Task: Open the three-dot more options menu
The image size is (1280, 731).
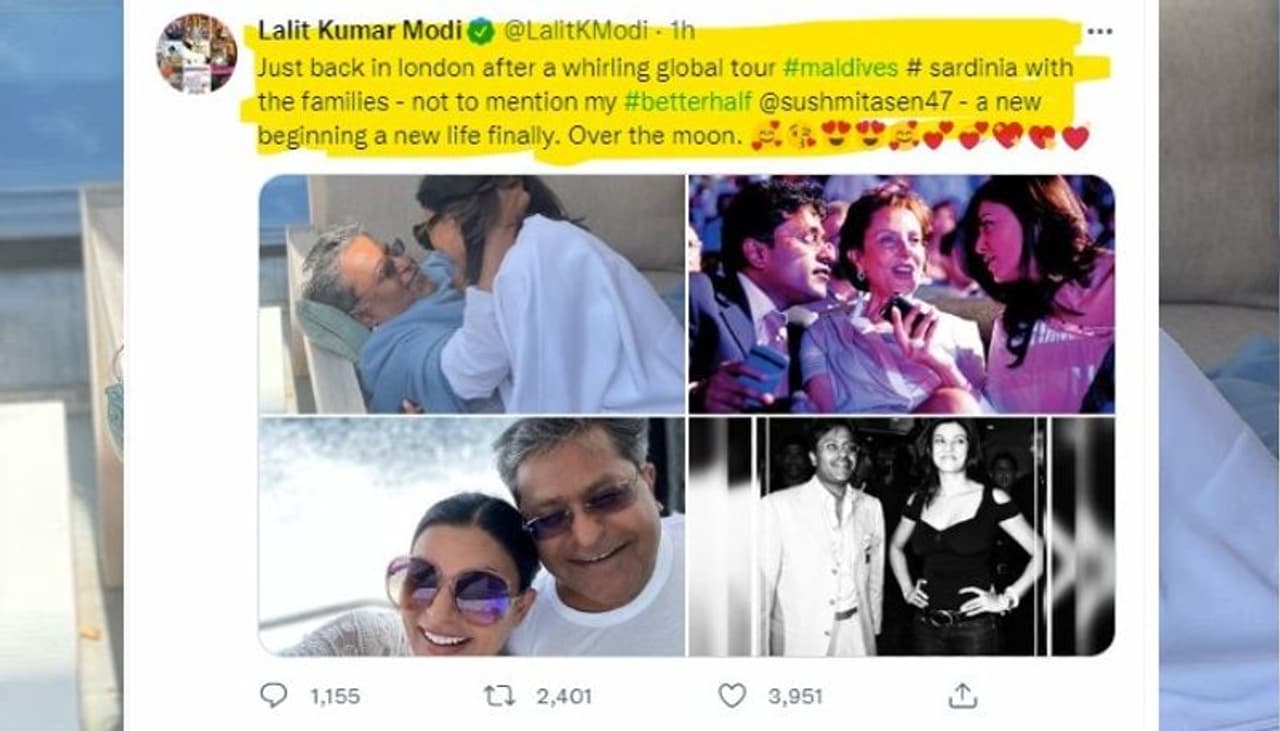Action: click(1099, 31)
